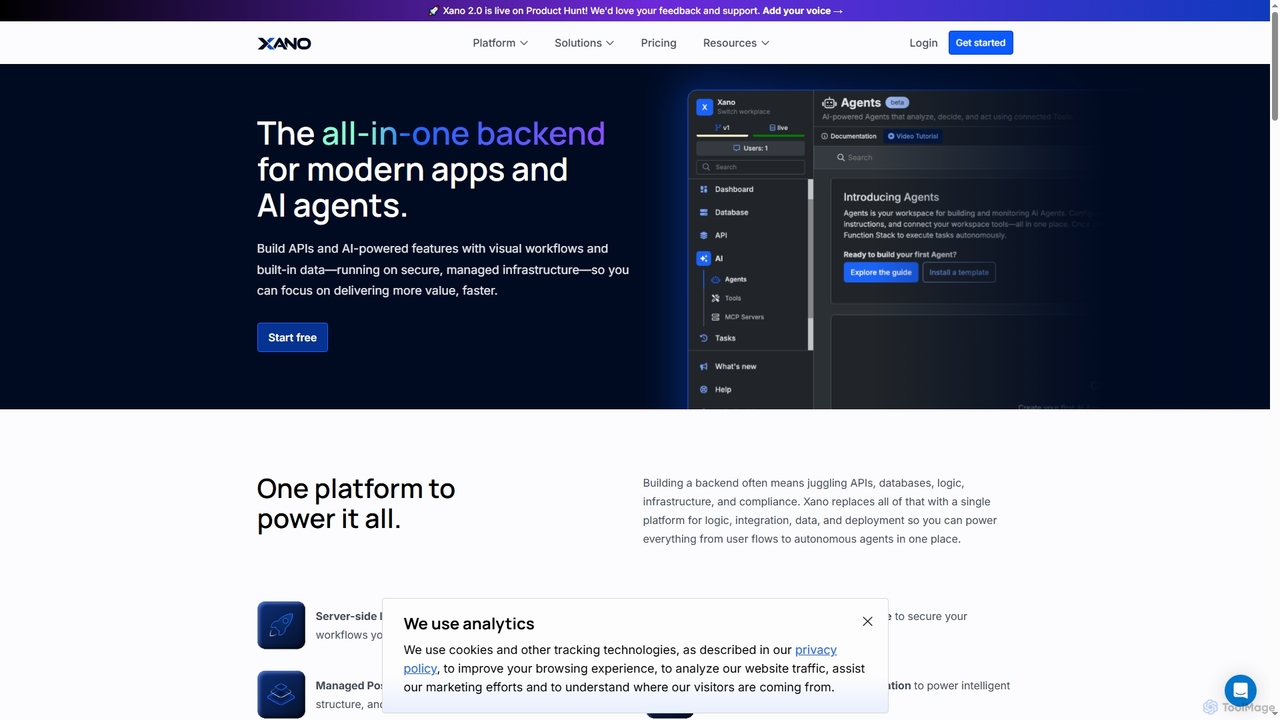This screenshot has height=720, width=1280.
Task: Click the Agents panel Search field
Action: click(960, 157)
